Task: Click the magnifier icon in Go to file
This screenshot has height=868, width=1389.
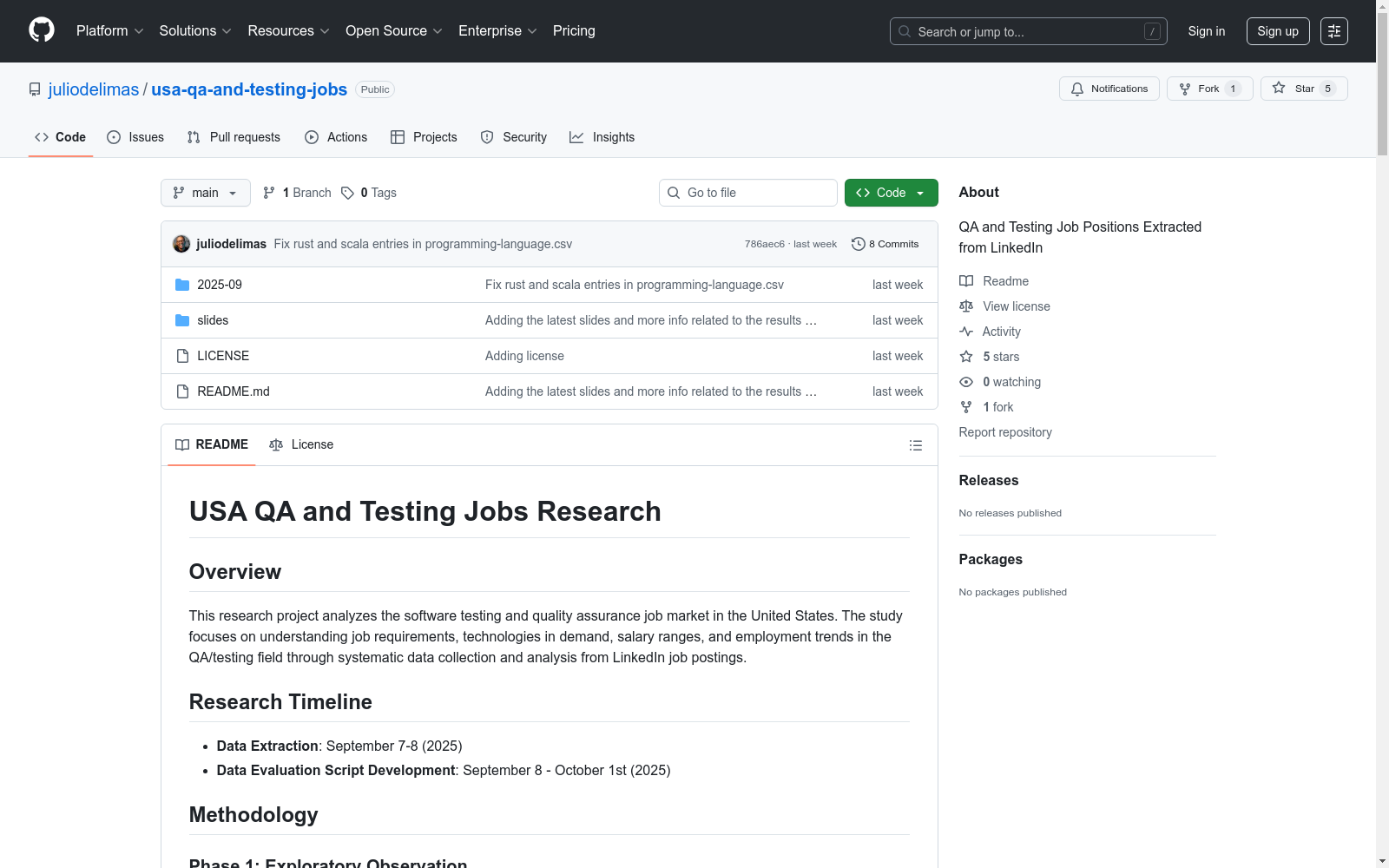Action: [674, 193]
